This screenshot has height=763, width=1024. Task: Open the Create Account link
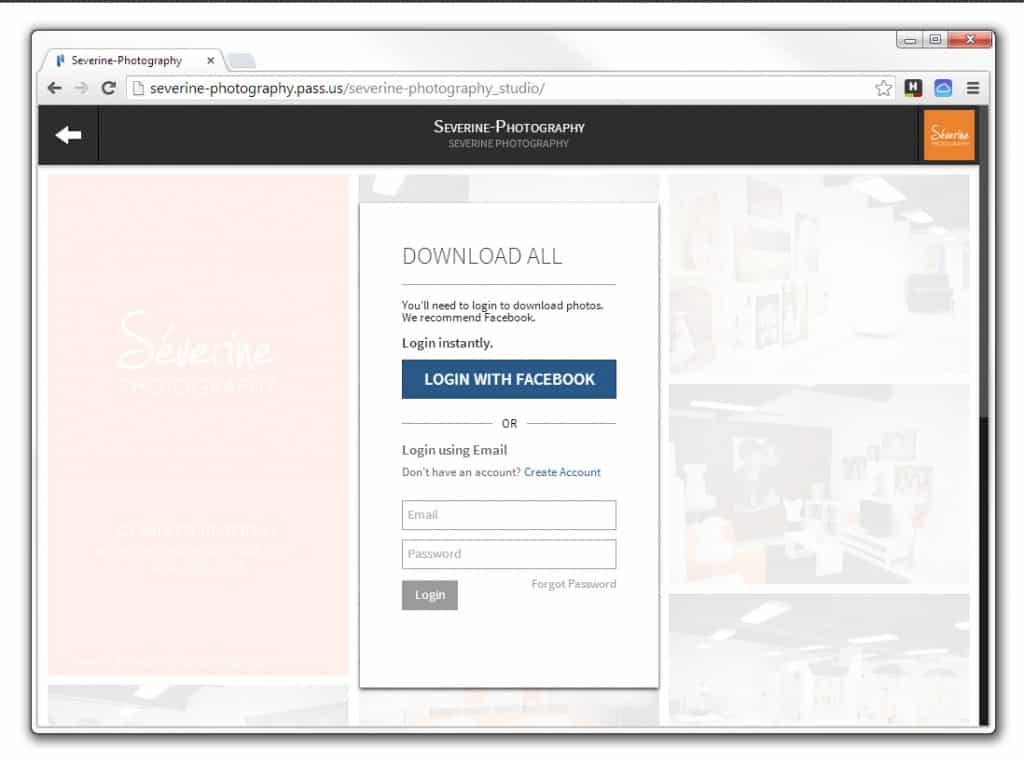(562, 472)
